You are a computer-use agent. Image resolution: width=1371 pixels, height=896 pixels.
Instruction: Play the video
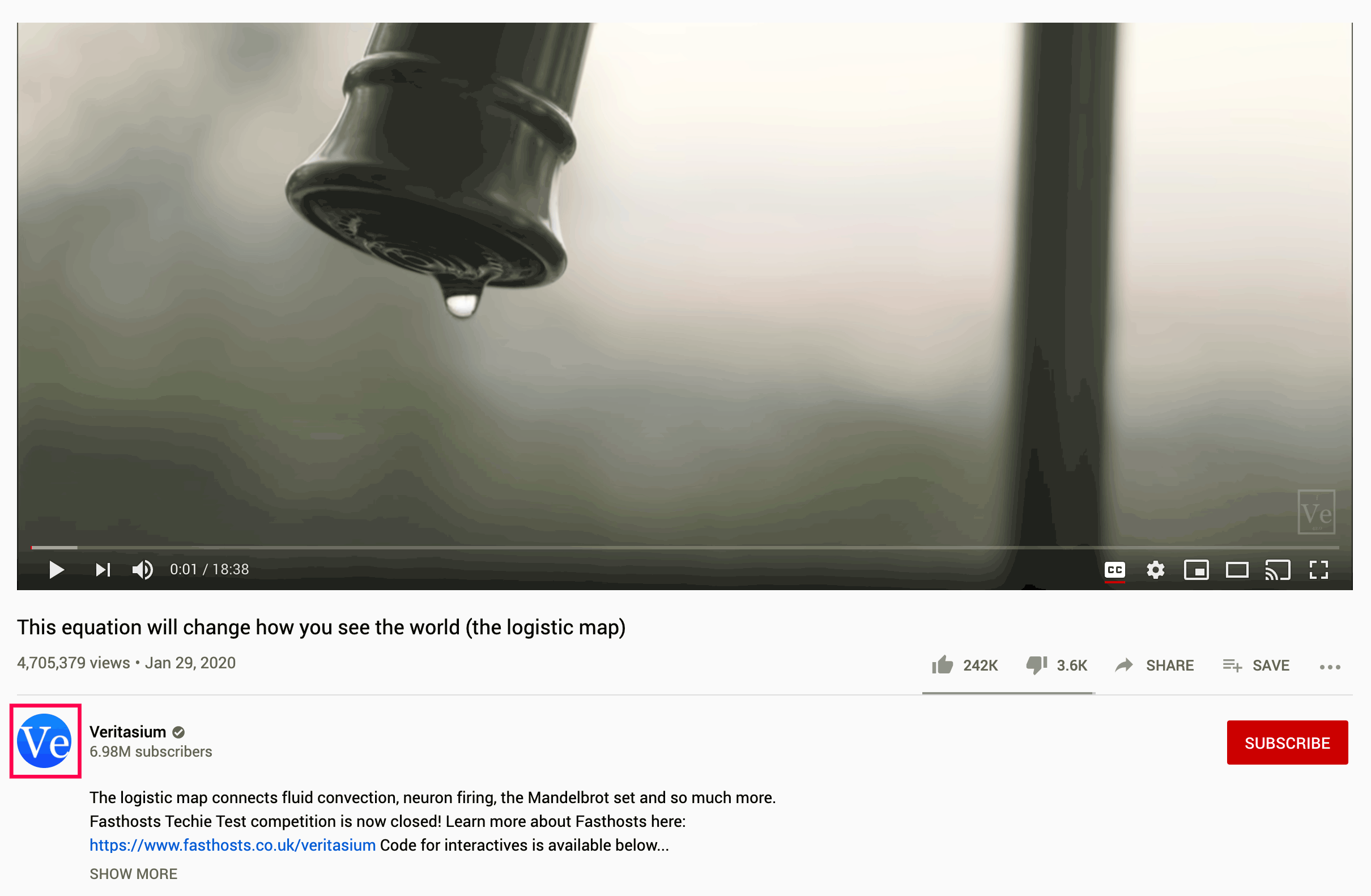pos(57,570)
